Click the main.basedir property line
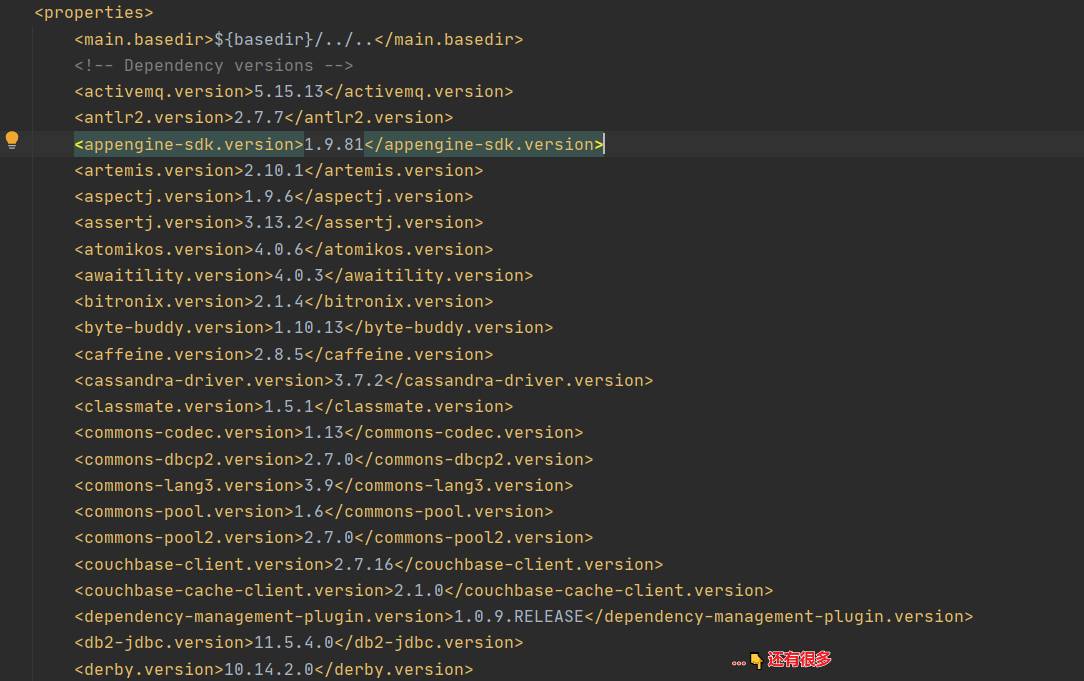1084x681 pixels. (x=299, y=39)
